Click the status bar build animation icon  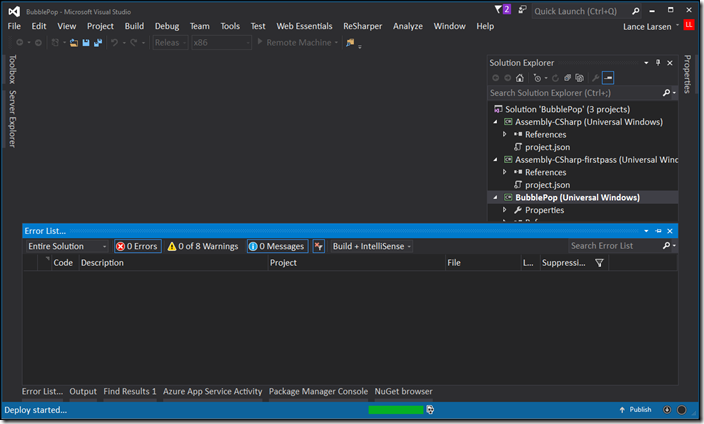tap(430, 409)
